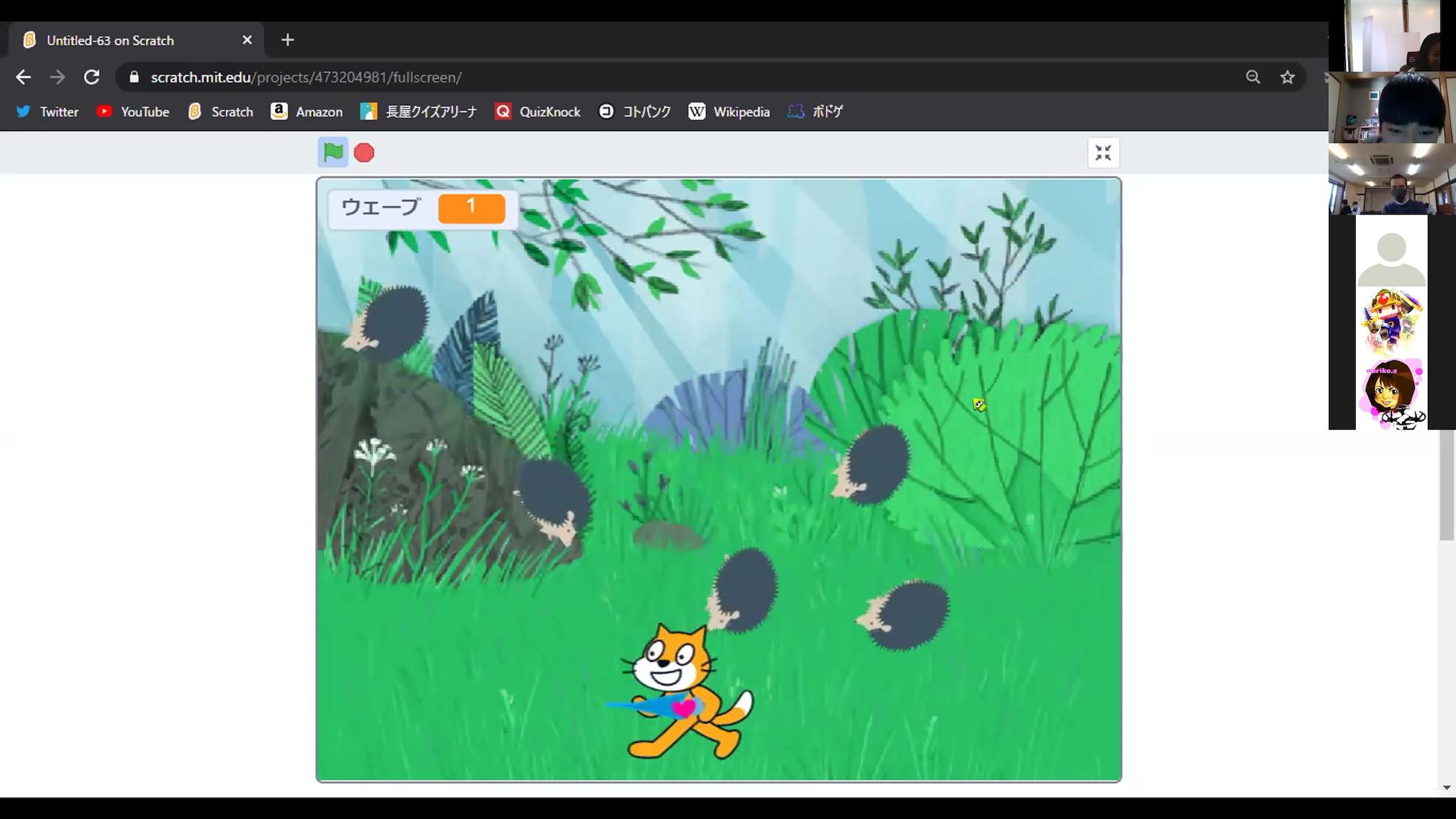Click the page vertical scrollbar
1456x819 pixels.
pos(1447,485)
